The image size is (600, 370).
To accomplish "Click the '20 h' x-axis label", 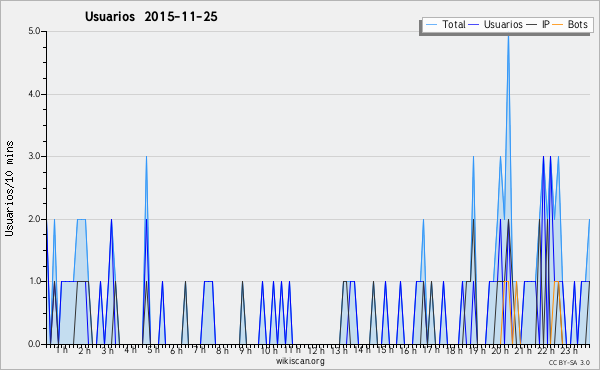I will pyautogui.click(x=500, y=350).
